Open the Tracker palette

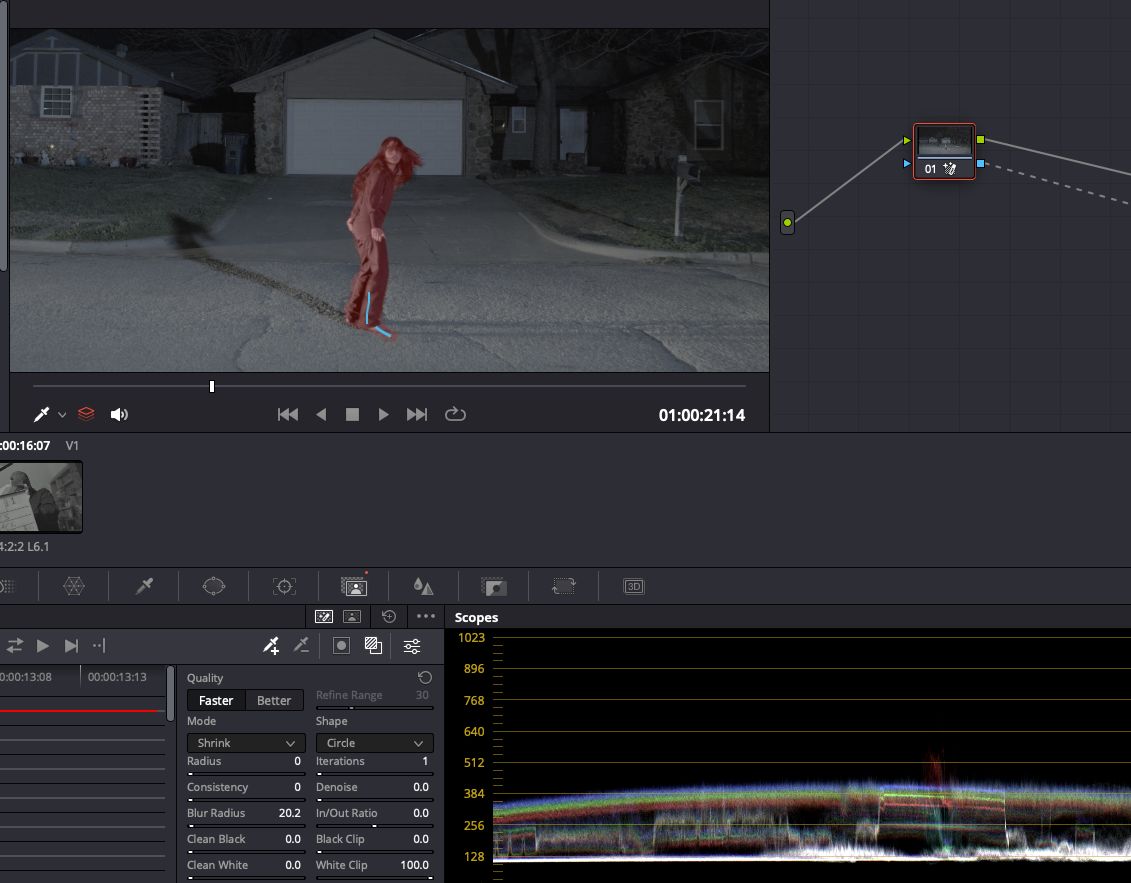285,587
